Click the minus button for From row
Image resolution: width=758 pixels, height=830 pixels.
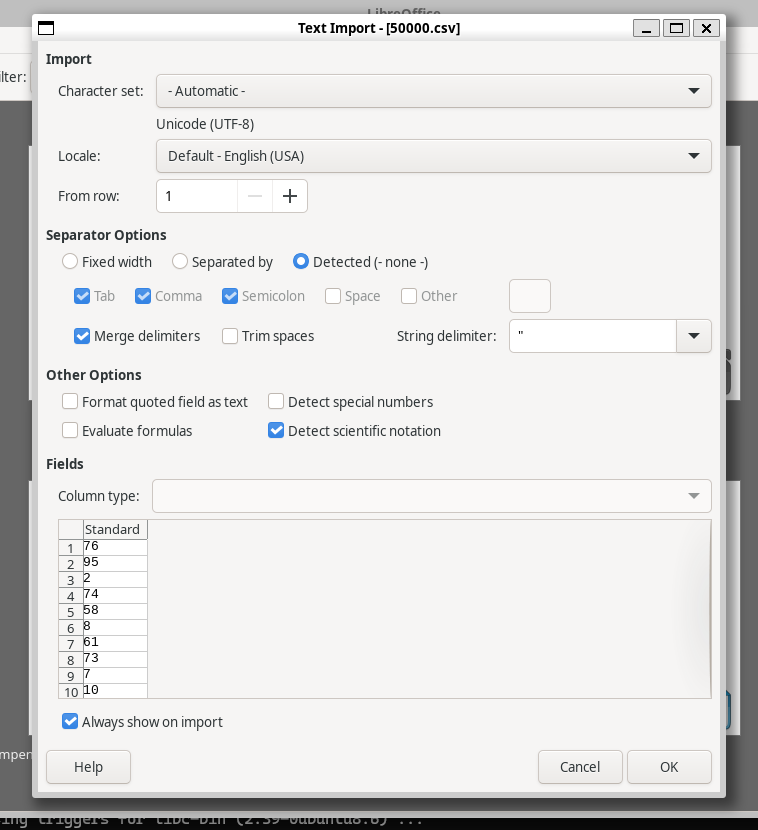click(255, 196)
